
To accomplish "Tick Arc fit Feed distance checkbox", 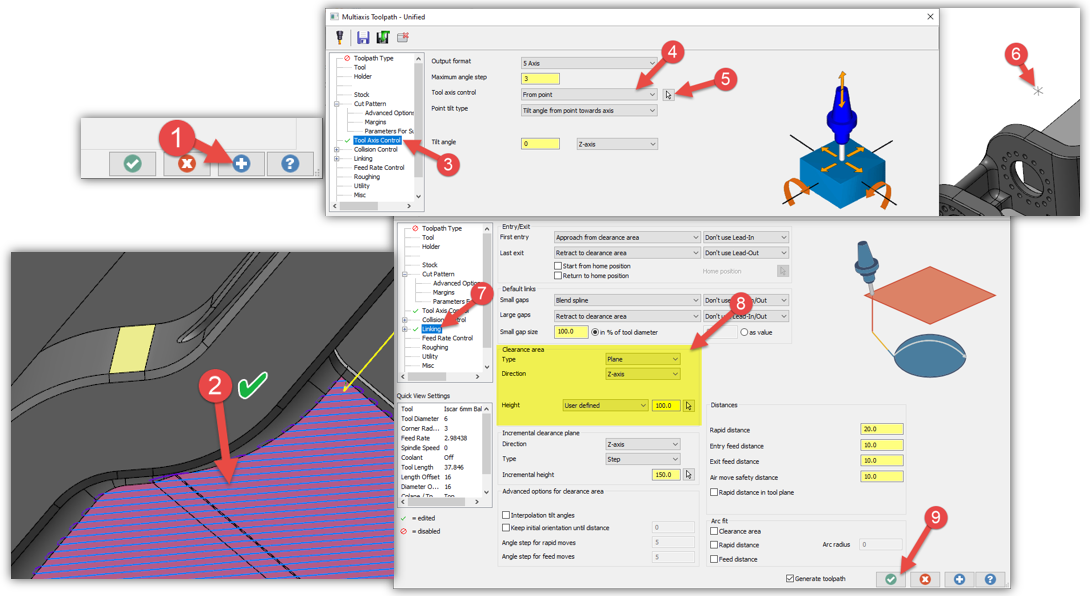I will (x=714, y=559).
